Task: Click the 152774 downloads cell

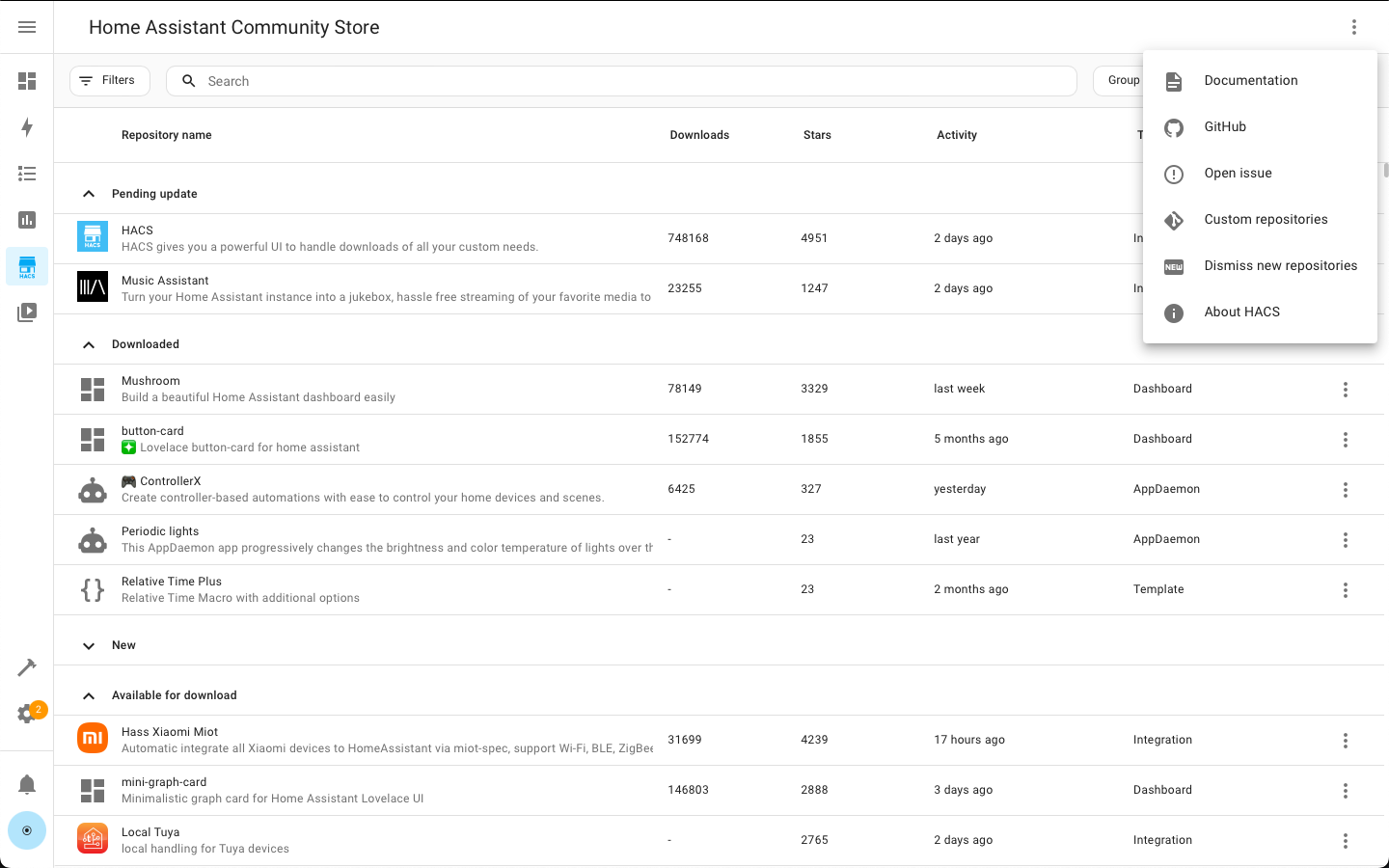Action: [x=689, y=439]
